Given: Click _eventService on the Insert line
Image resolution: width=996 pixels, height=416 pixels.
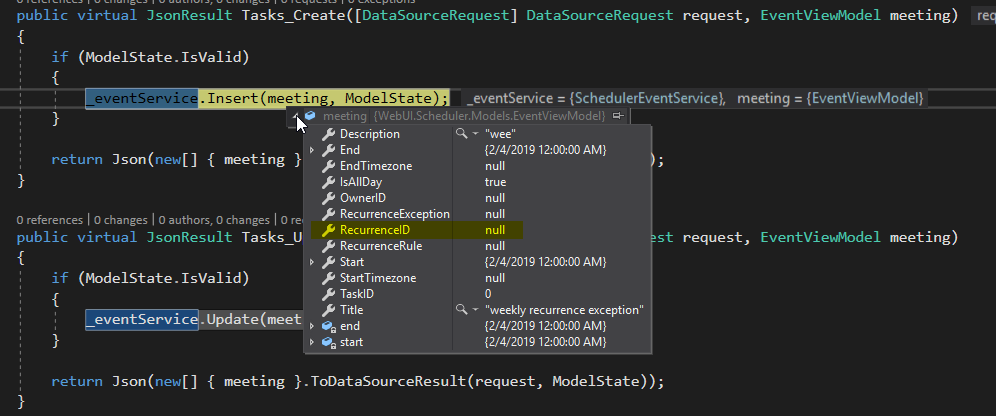Looking at the screenshot, I should (142, 98).
